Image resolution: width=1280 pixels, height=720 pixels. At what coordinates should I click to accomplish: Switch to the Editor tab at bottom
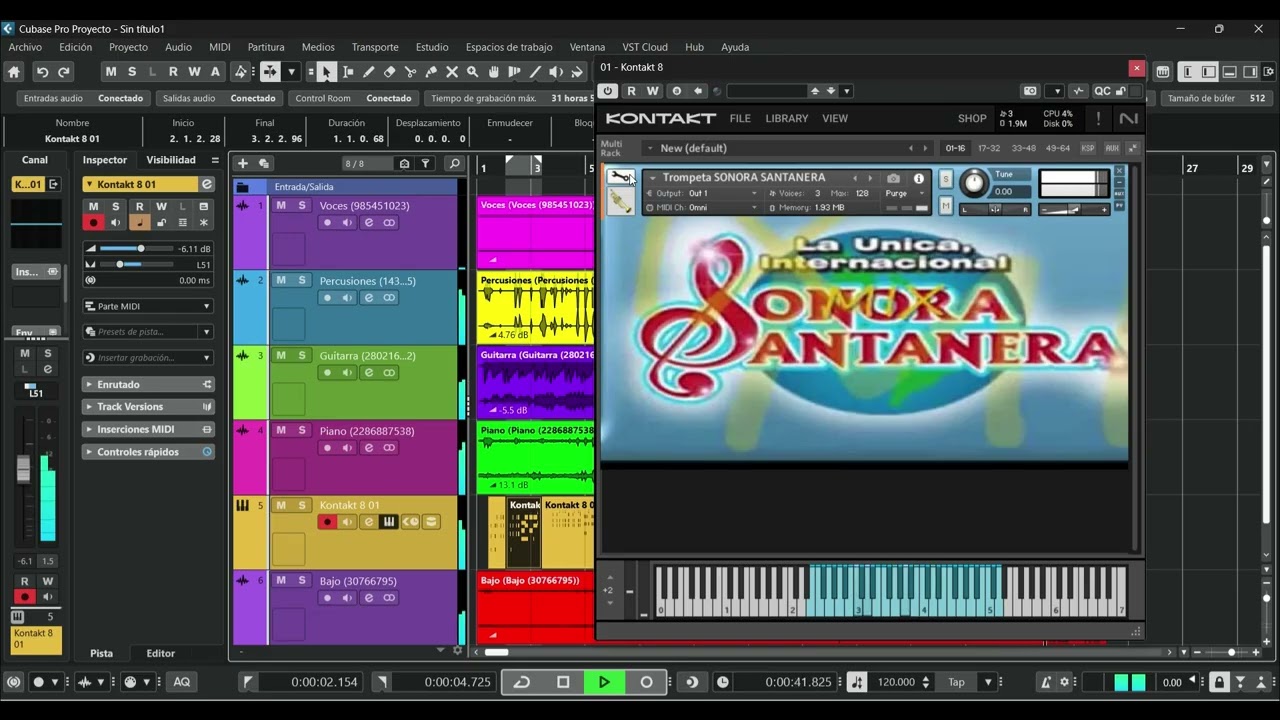[x=161, y=653]
